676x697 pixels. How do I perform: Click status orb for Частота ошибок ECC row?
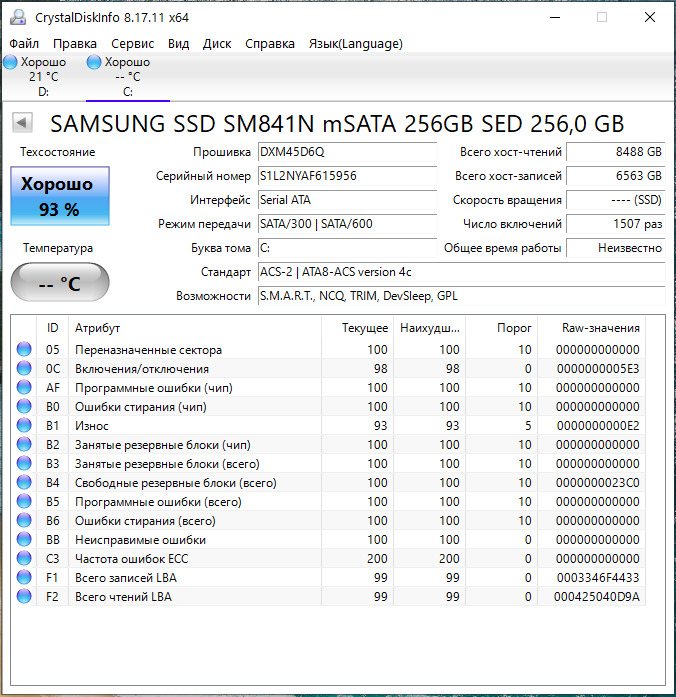(x=24, y=559)
